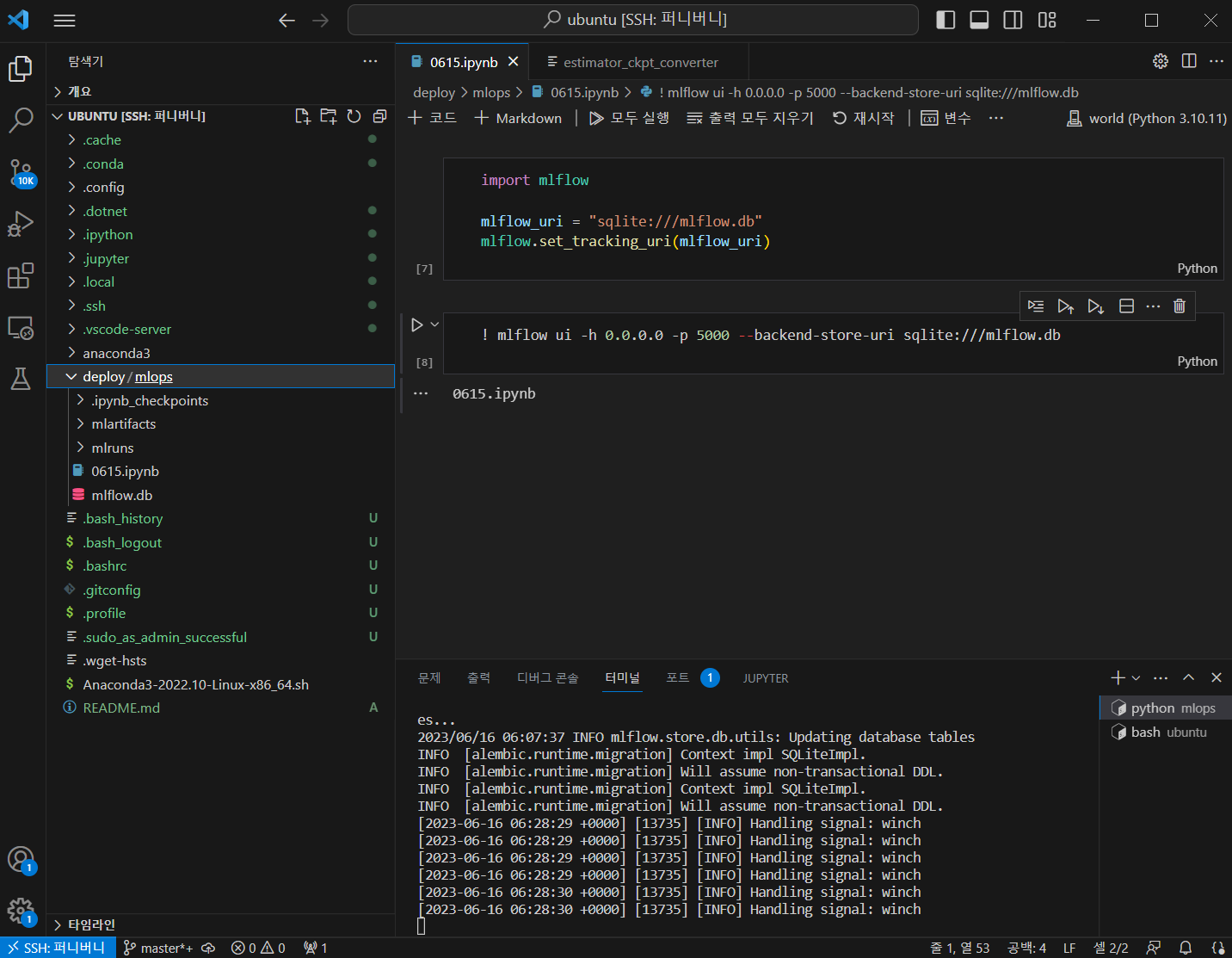
Task: Open the Extensions view
Action: pos(21,275)
